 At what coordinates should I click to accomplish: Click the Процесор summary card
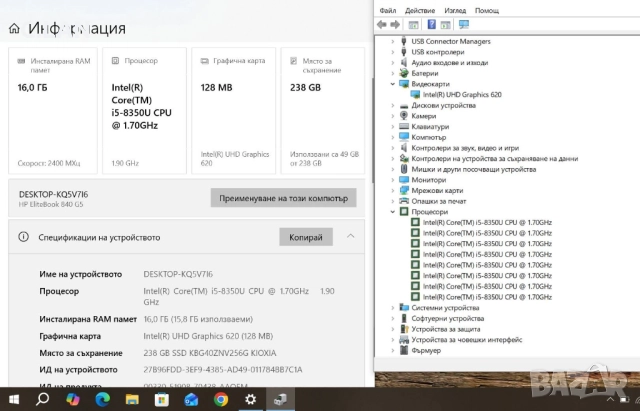click(x=144, y=111)
